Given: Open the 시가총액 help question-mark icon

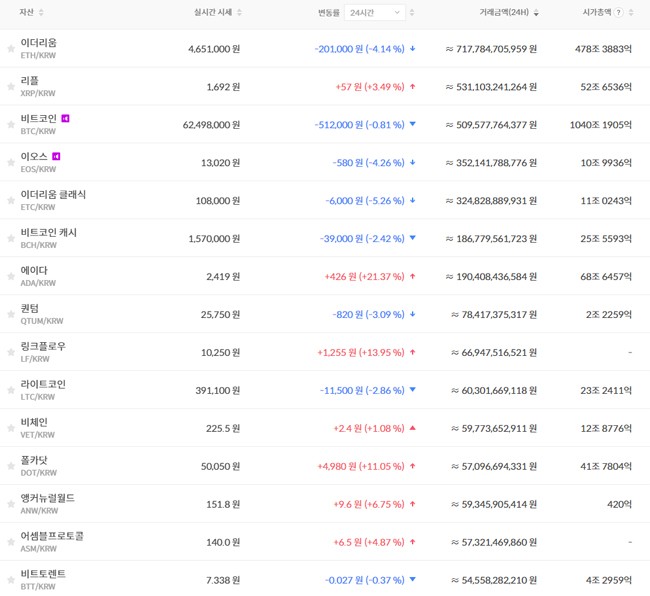Looking at the screenshot, I should coord(618,12).
